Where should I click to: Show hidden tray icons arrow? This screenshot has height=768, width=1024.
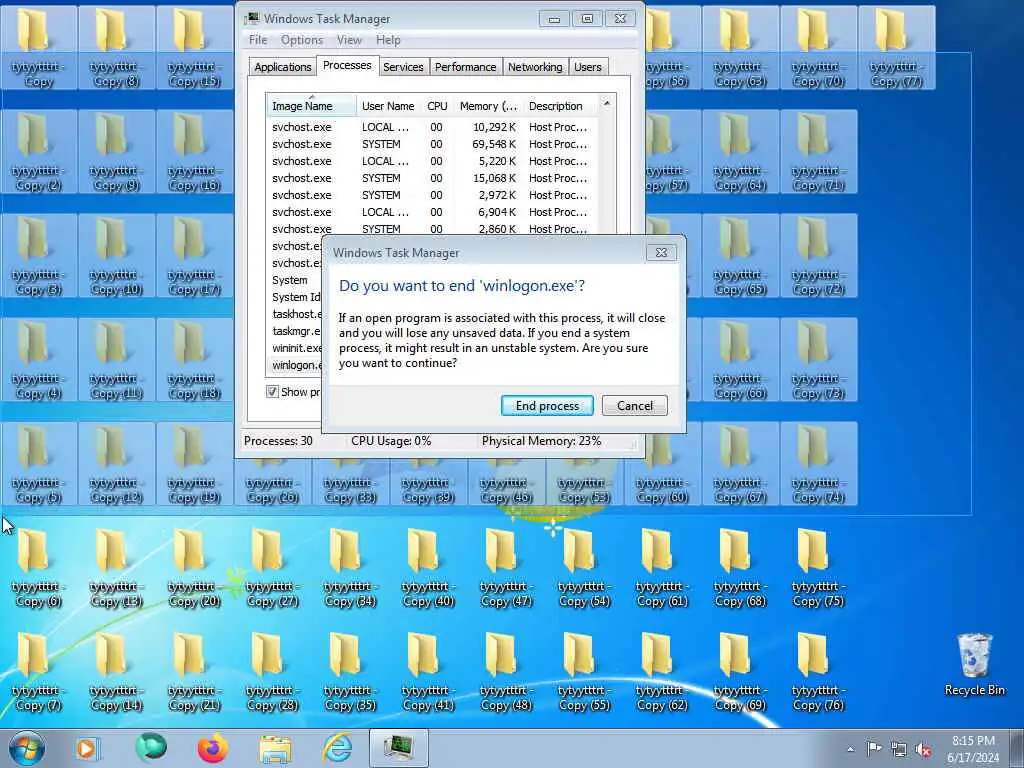850,750
